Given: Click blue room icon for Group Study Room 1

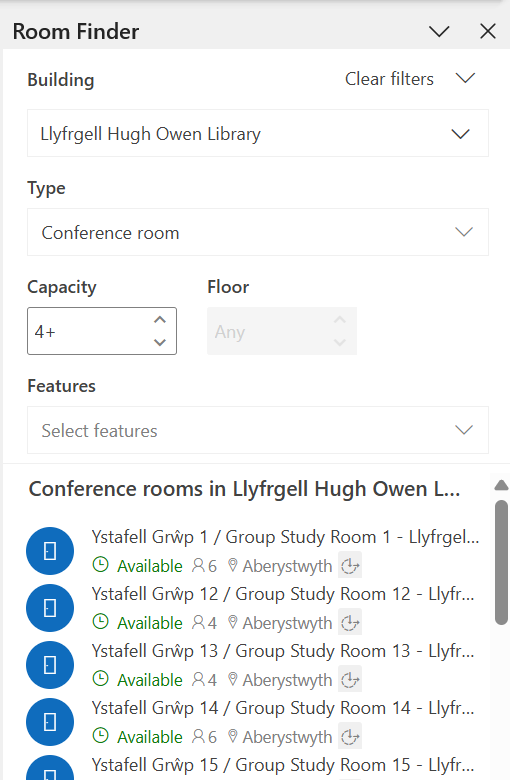Looking at the screenshot, I should [x=50, y=551].
